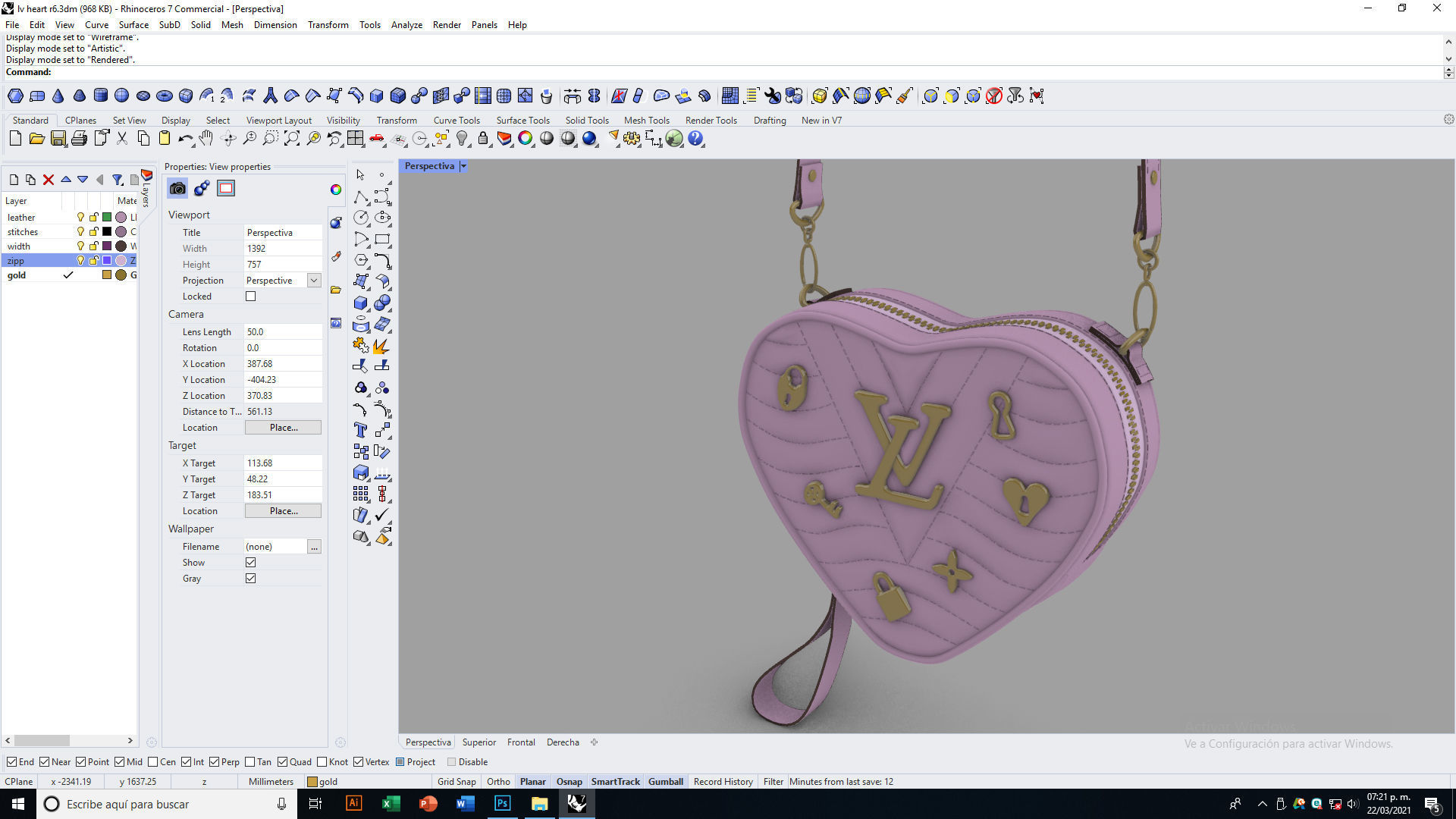Open the Render menu
This screenshot has width=1456, height=819.
pos(447,25)
